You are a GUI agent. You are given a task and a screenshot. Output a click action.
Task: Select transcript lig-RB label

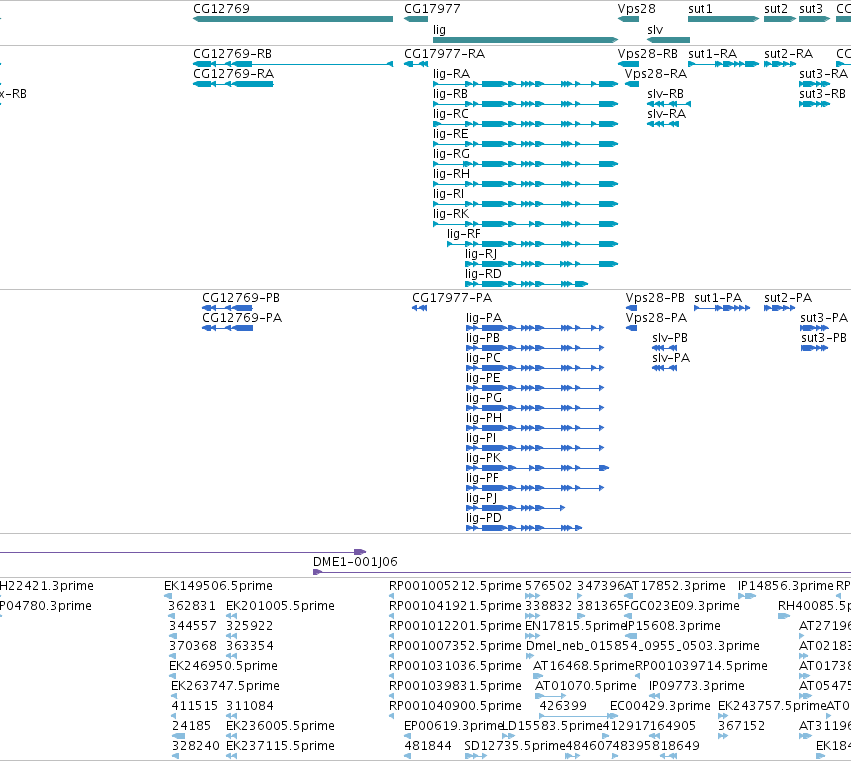pyautogui.click(x=450, y=93)
